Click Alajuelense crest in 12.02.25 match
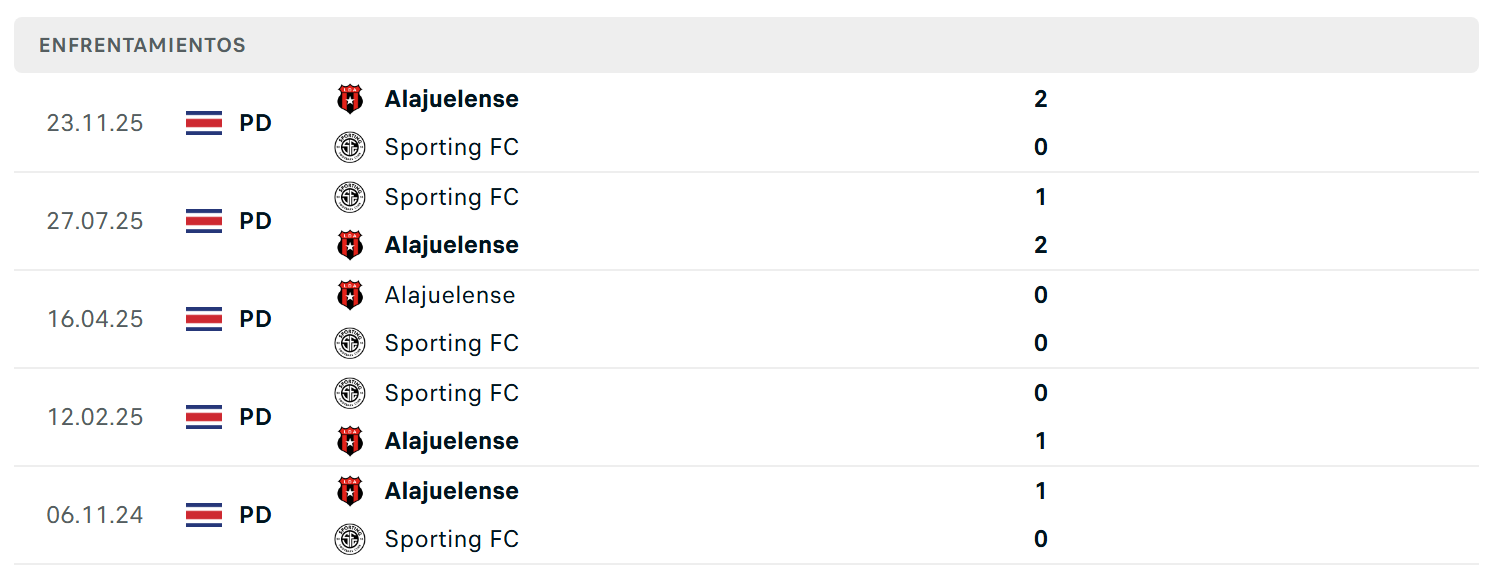The width and height of the screenshot is (1495, 583). [x=350, y=441]
